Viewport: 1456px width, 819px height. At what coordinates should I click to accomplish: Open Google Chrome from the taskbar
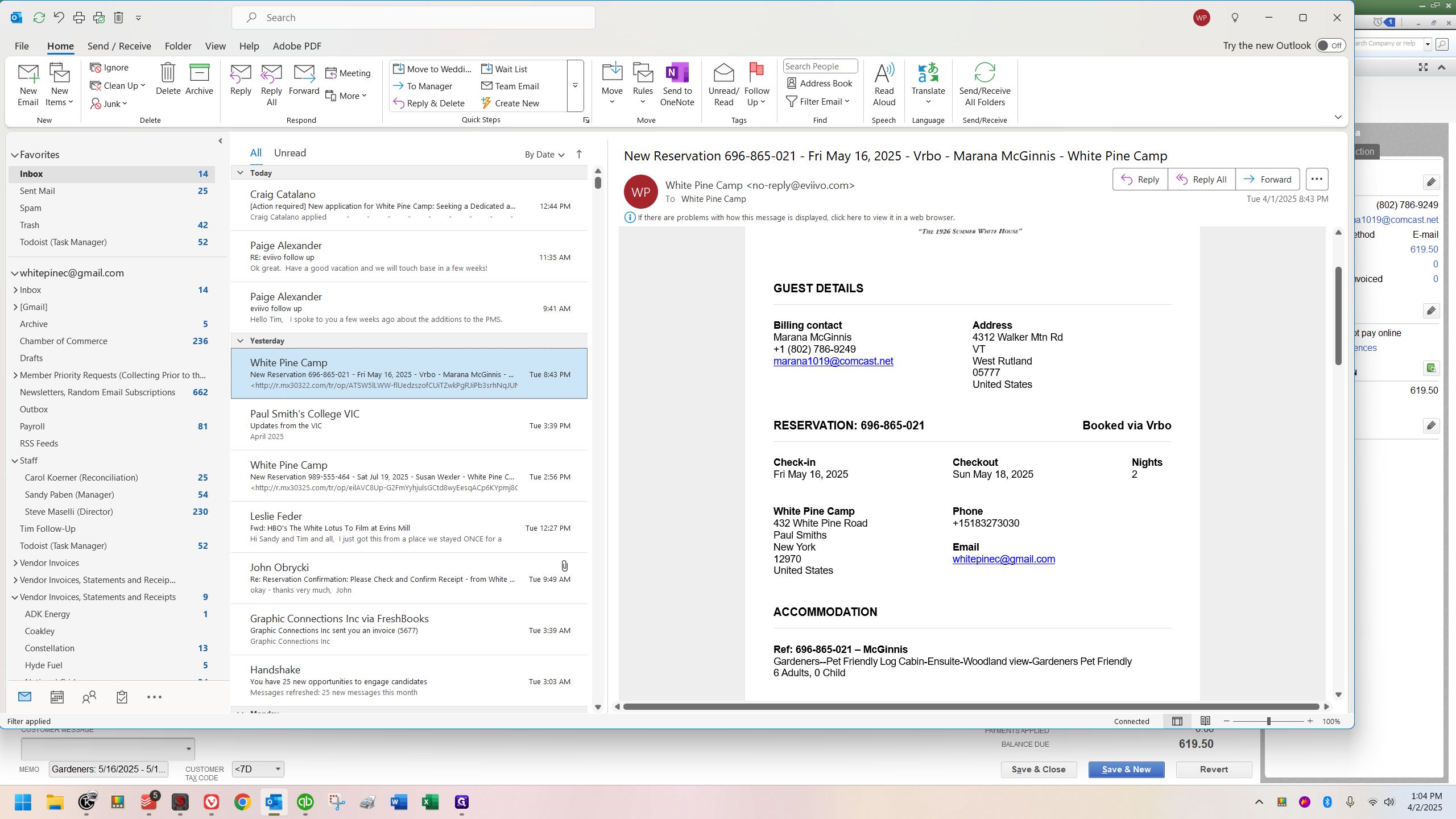pos(243,802)
